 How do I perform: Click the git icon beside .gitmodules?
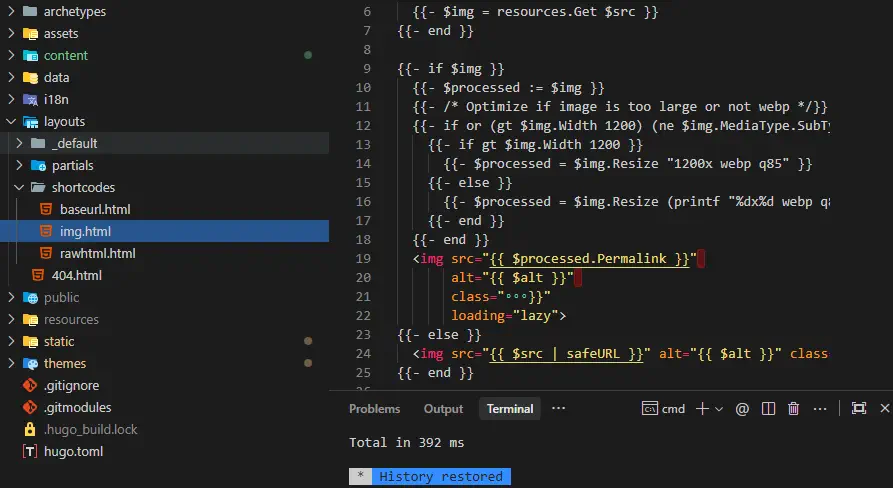coord(30,408)
